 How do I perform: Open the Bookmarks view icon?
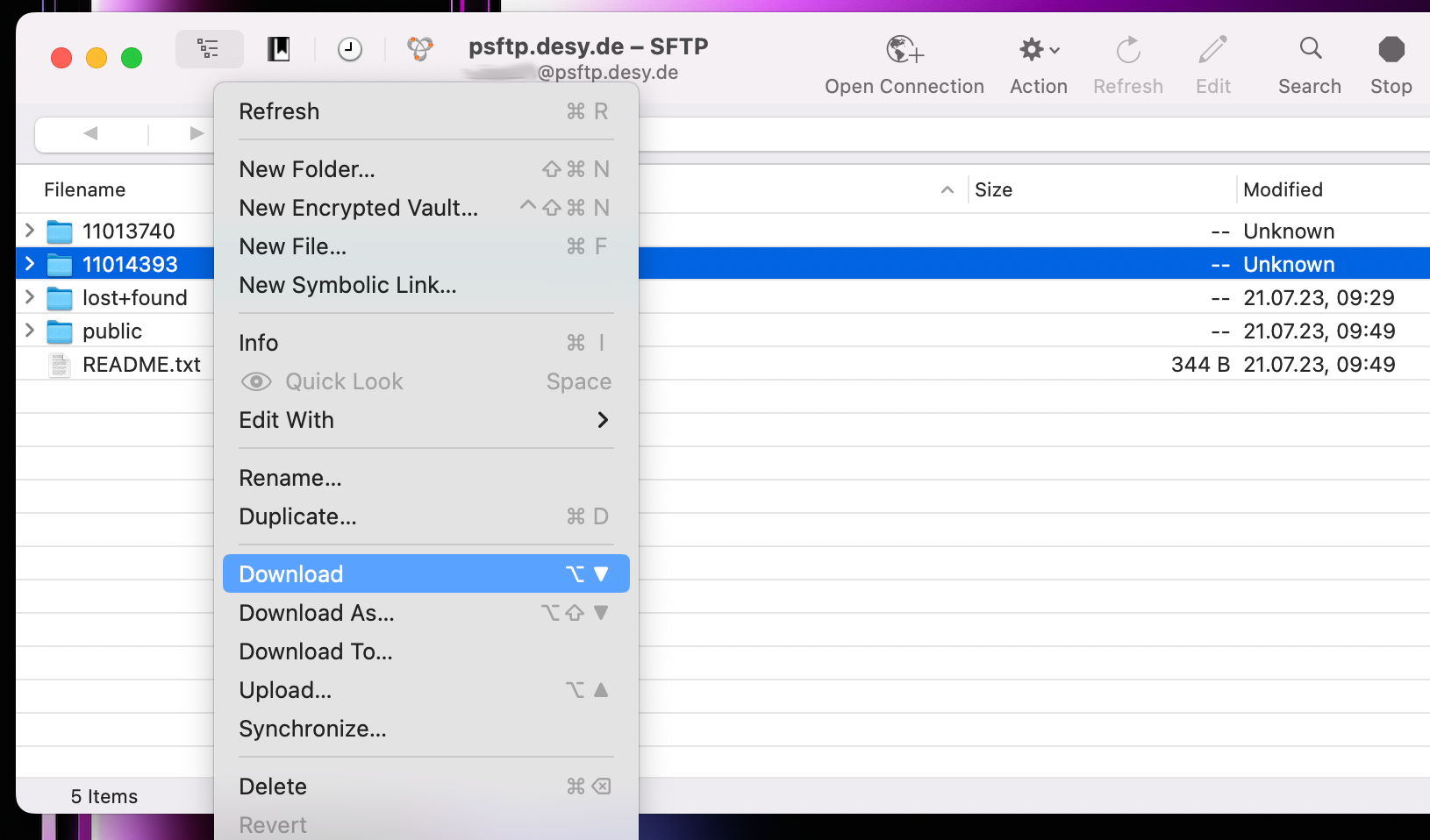(x=279, y=49)
